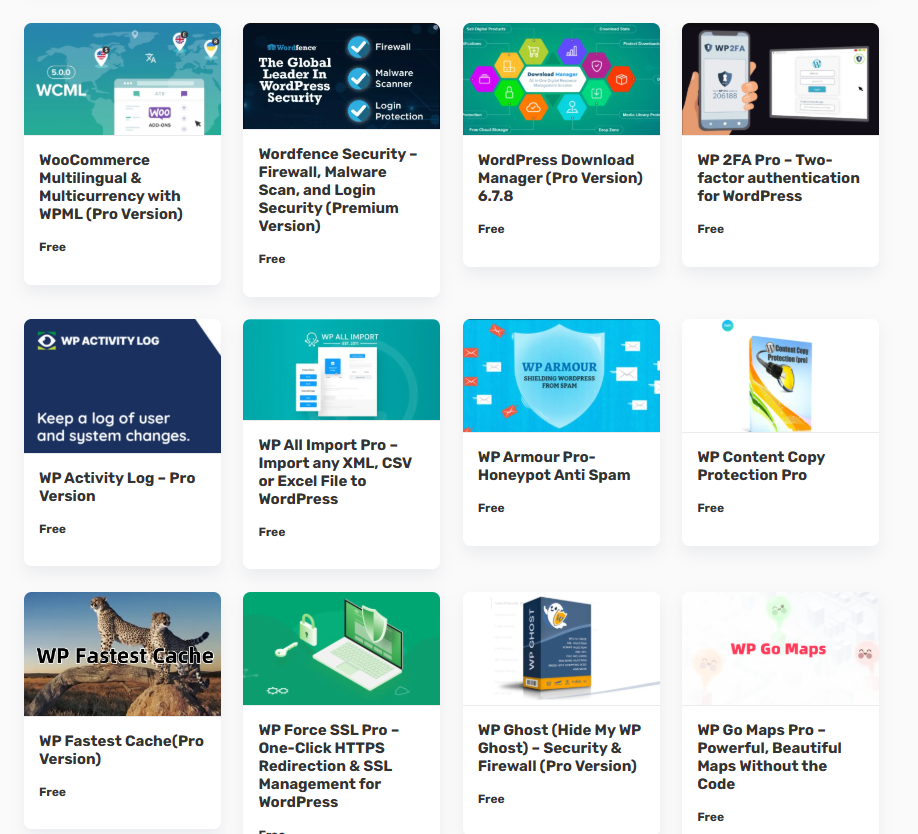Click the Free price under WP Armour Pro

pyautogui.click(x=491, y=508)
